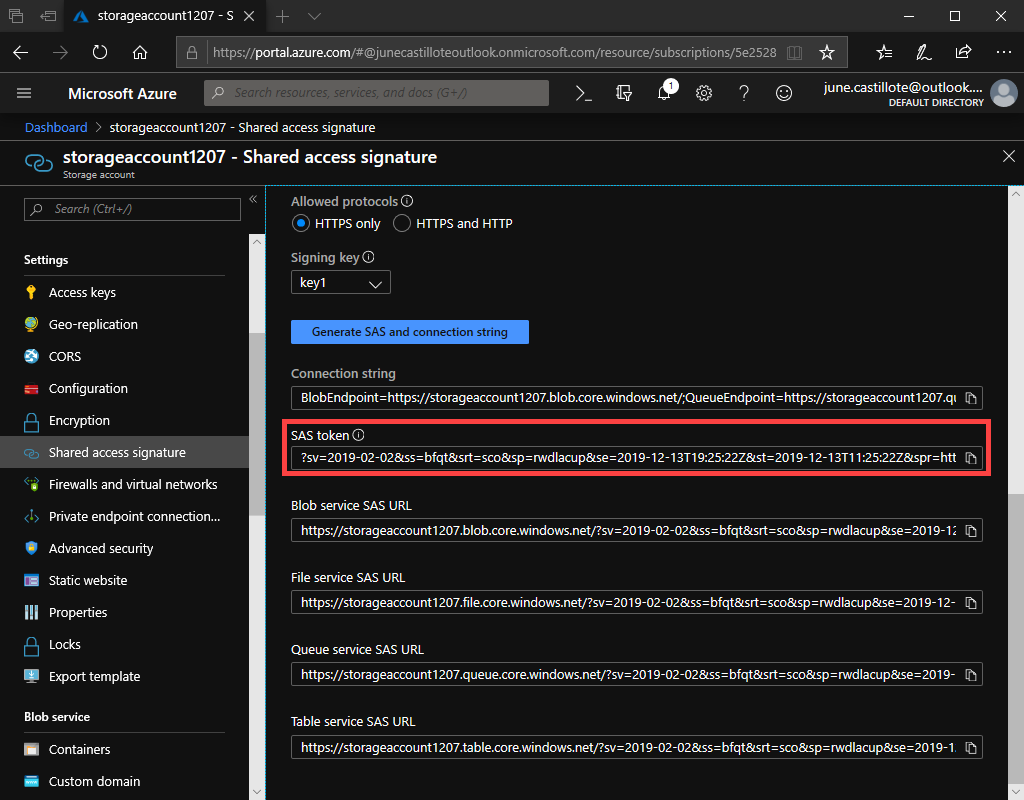Open the Signing key dropdown

click(340, 282)
